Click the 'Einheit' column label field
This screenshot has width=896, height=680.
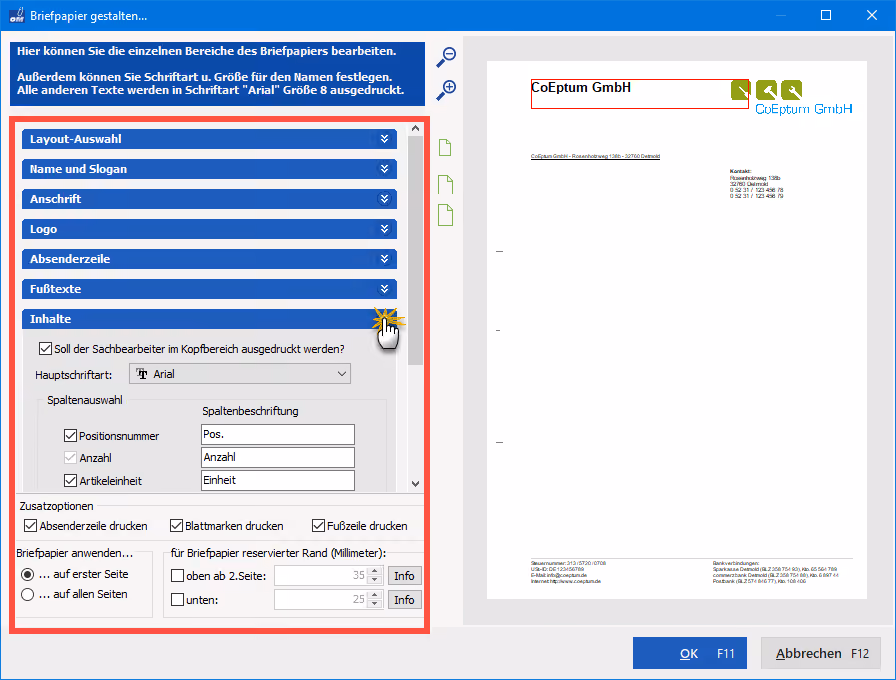[278, 480]
